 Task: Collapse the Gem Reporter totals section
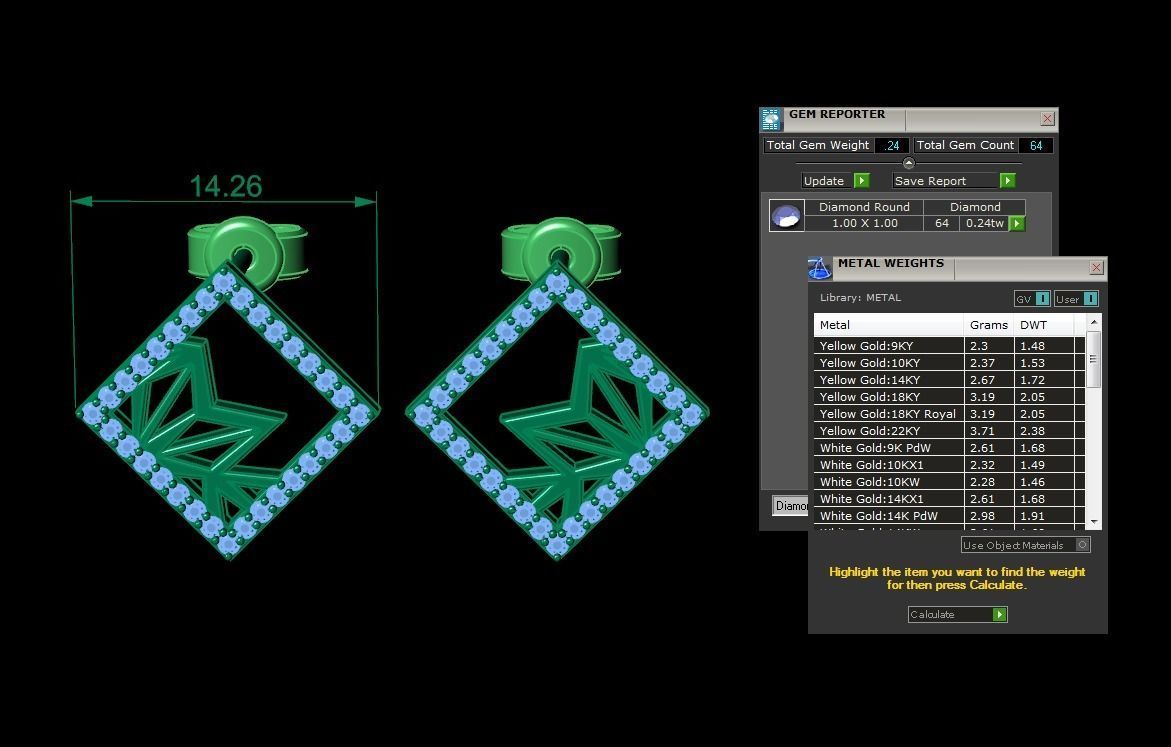(909, 163)
